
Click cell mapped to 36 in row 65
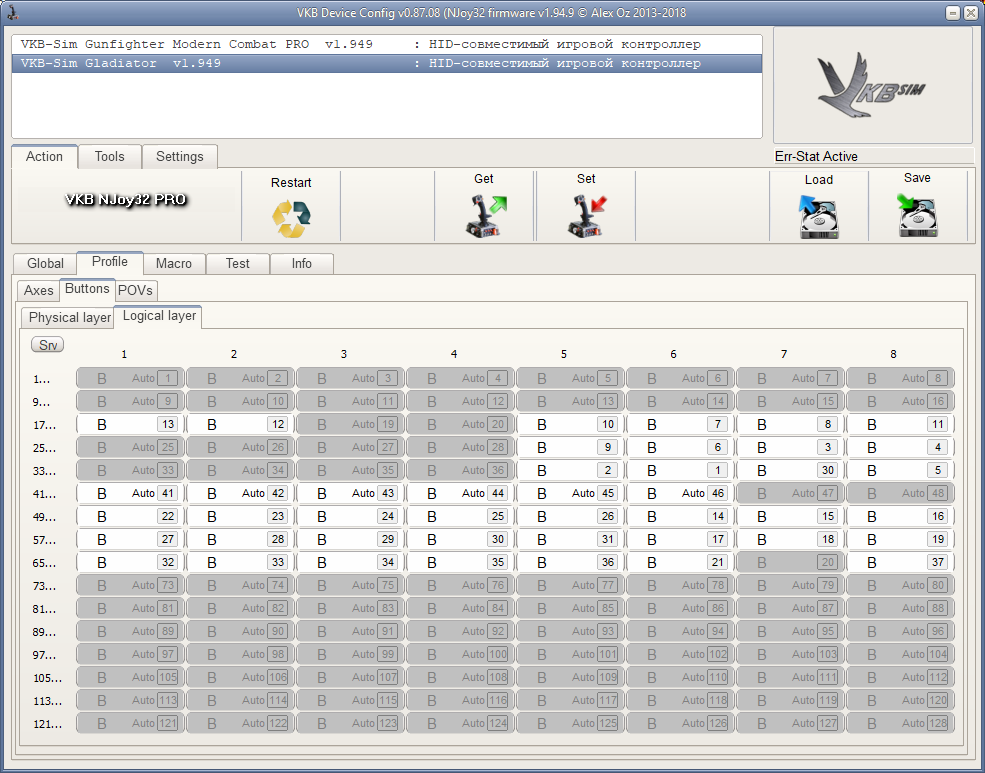point(570,563)
